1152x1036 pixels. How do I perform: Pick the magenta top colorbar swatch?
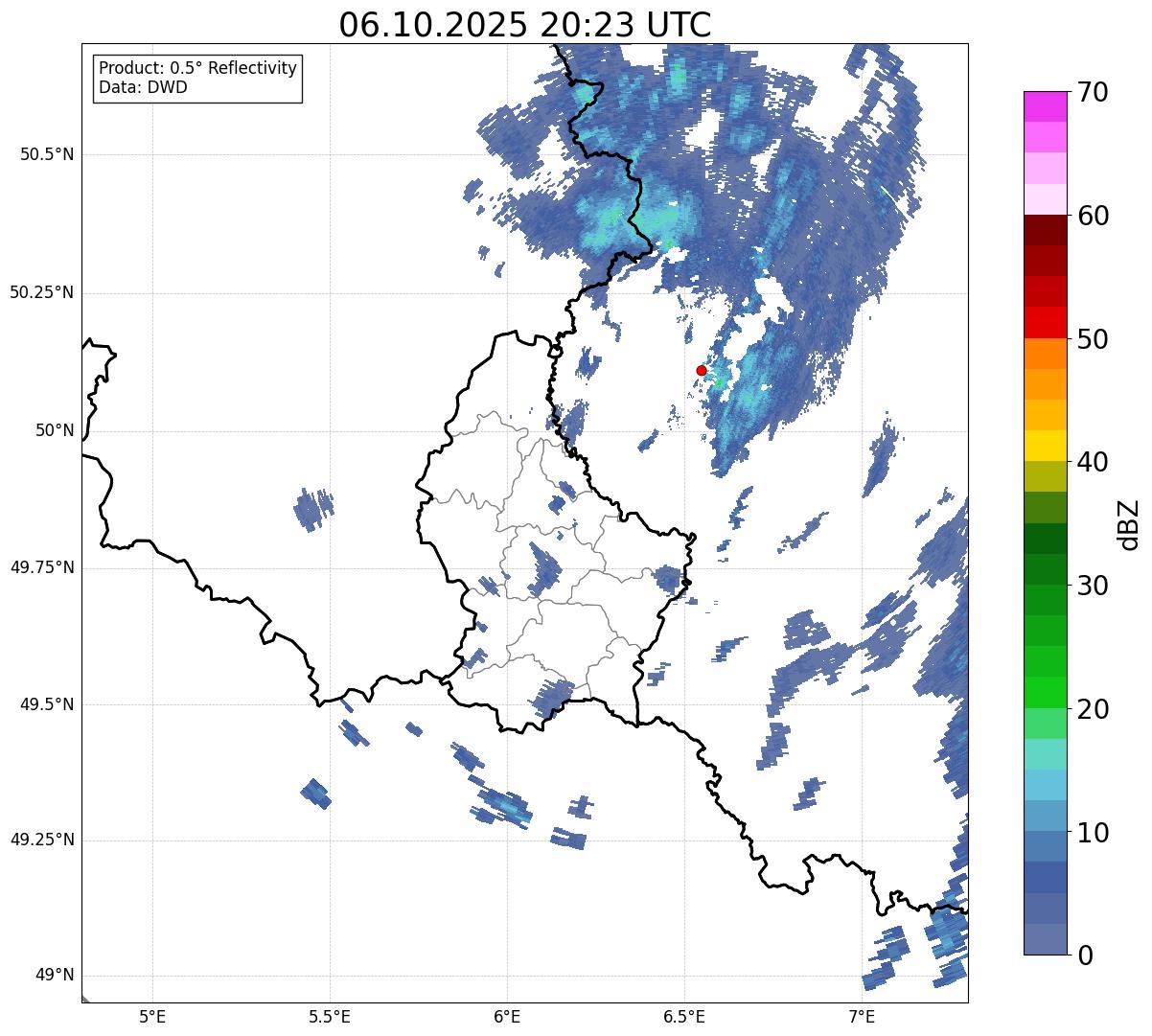(x=1045, y=106)
